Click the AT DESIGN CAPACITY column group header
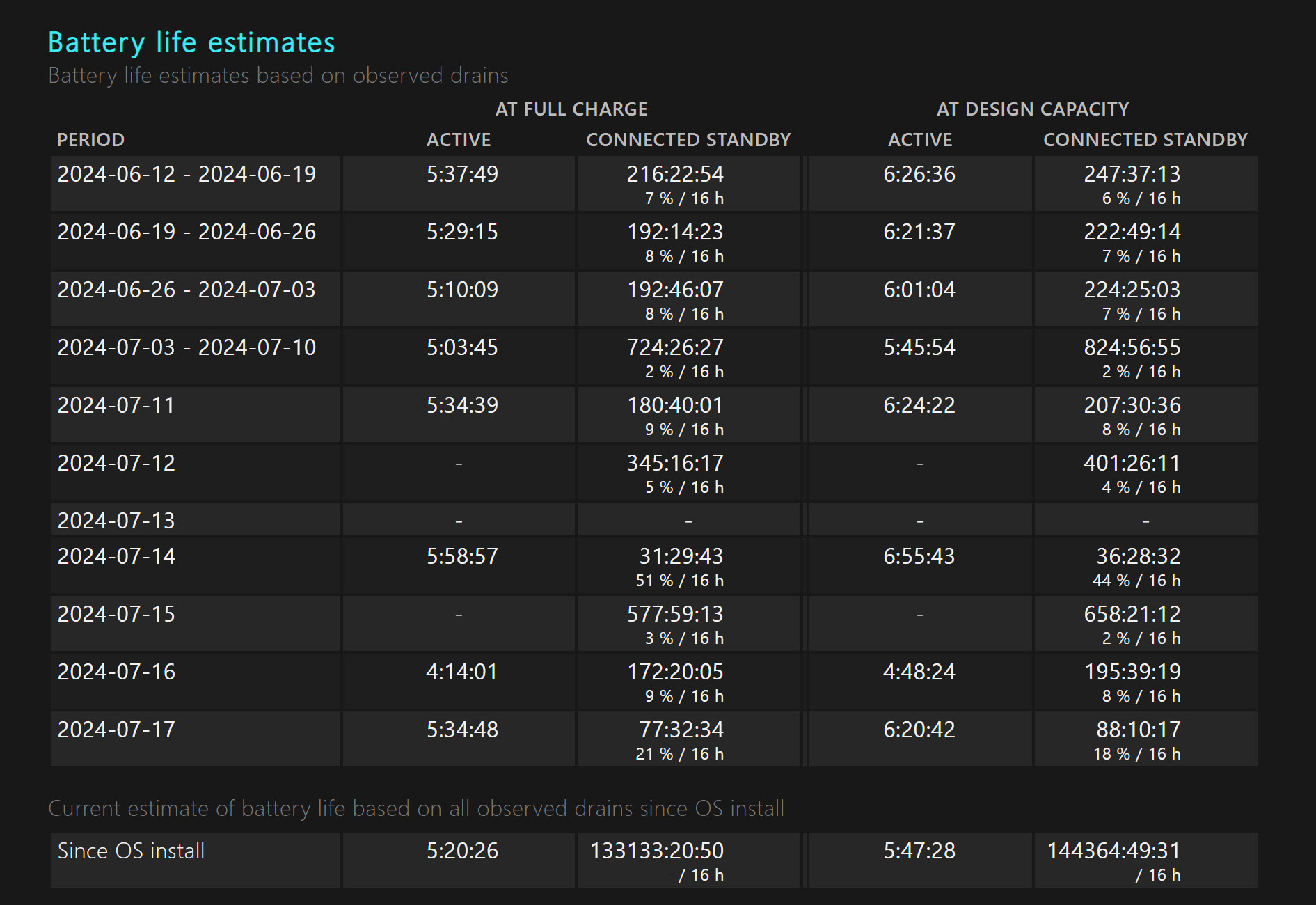1316x905 pixels. (x=1032, y=109)
